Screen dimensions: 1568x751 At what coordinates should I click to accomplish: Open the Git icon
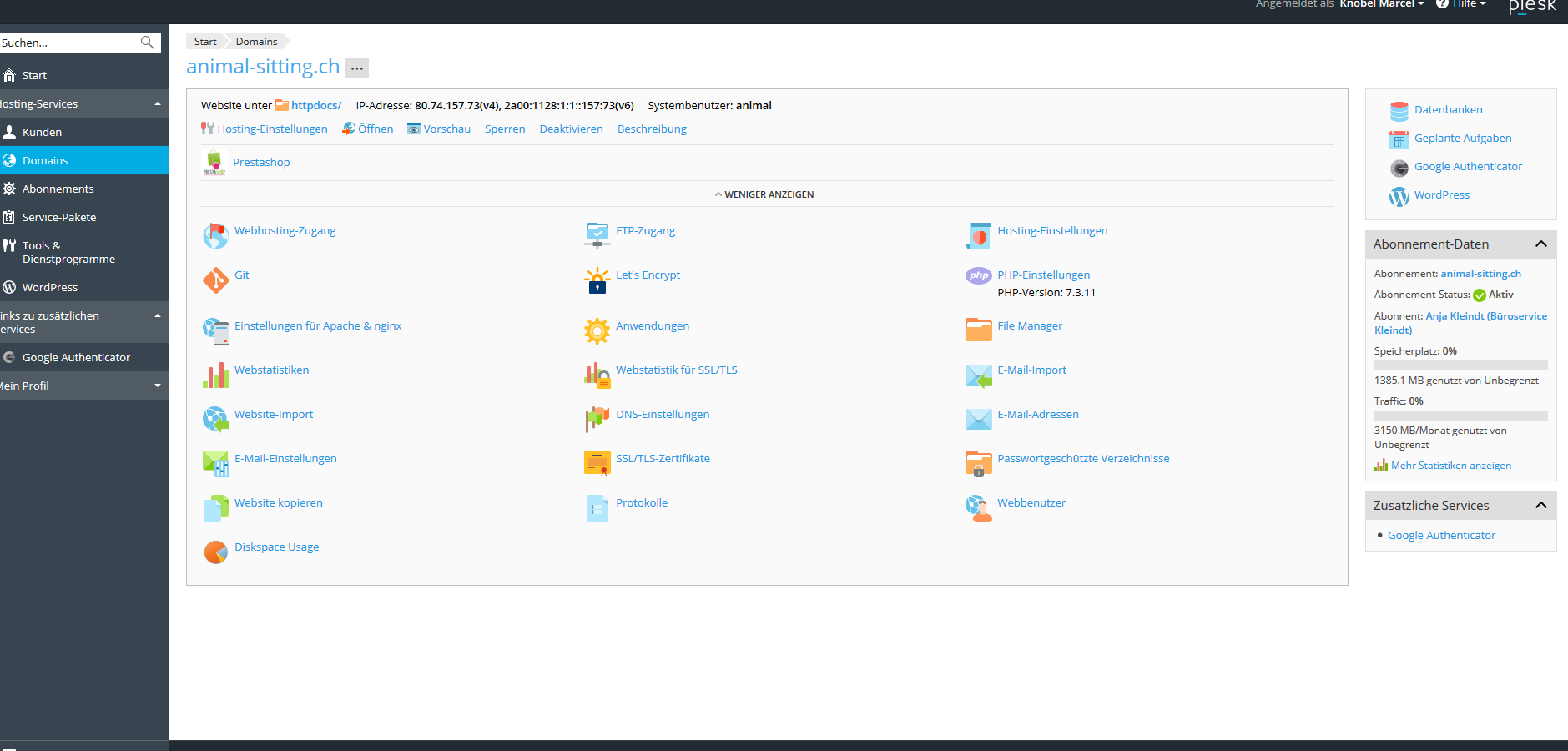click(x=215, y=280)
